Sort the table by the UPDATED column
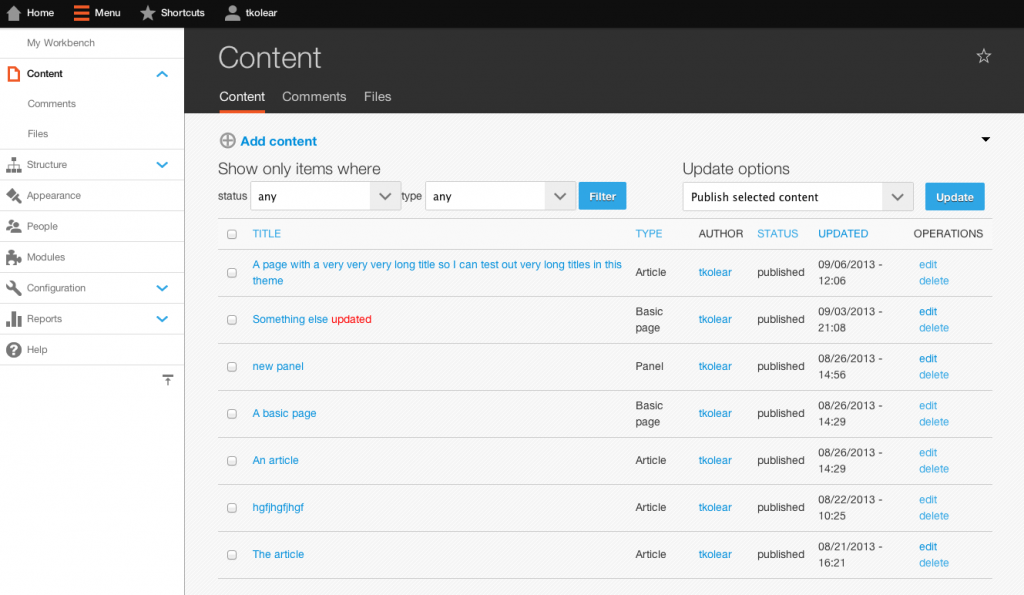1024x595 pixels. (843, 234)
